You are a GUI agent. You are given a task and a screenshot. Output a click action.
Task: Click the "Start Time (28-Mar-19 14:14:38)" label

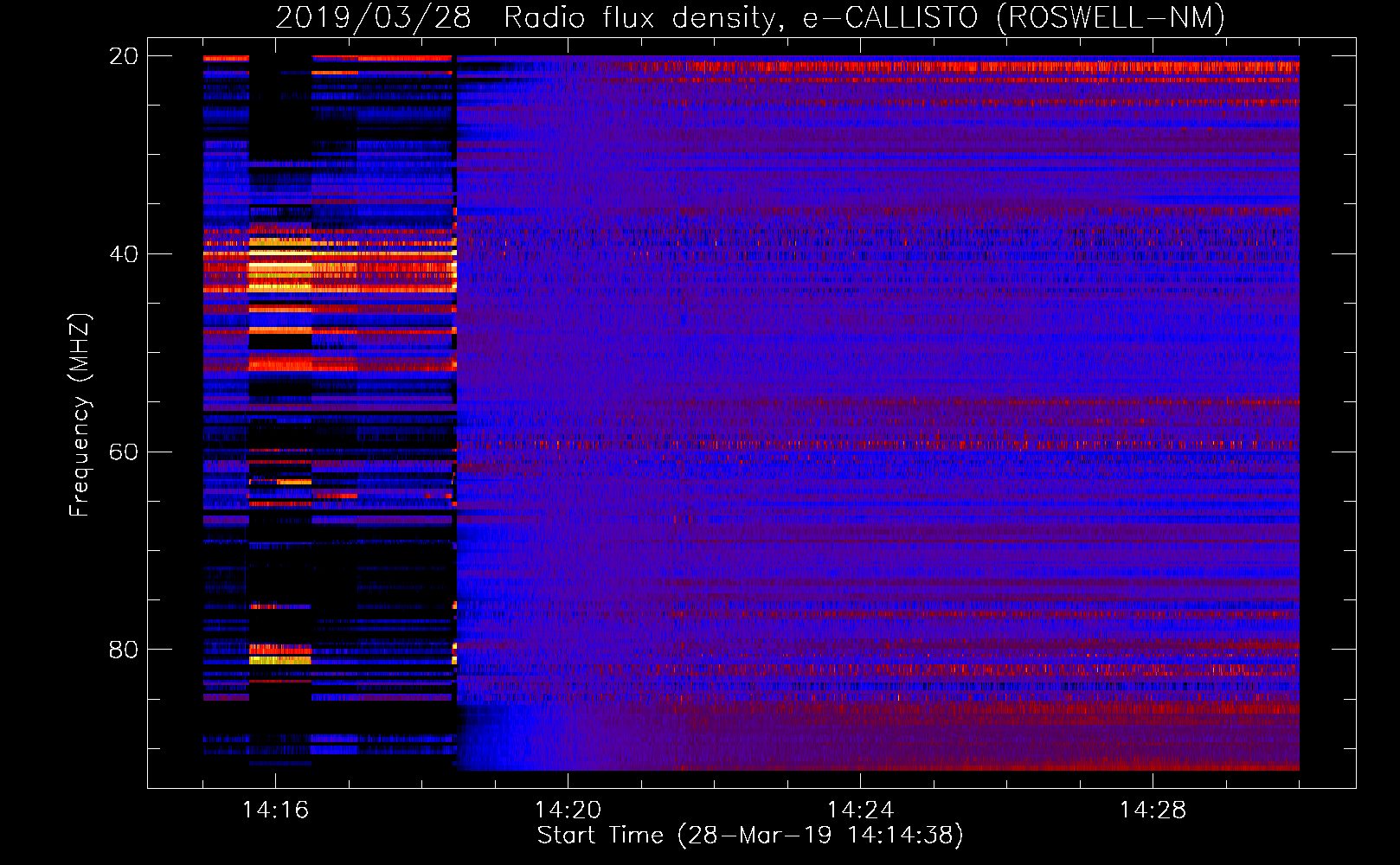click(x=750, y=836)
